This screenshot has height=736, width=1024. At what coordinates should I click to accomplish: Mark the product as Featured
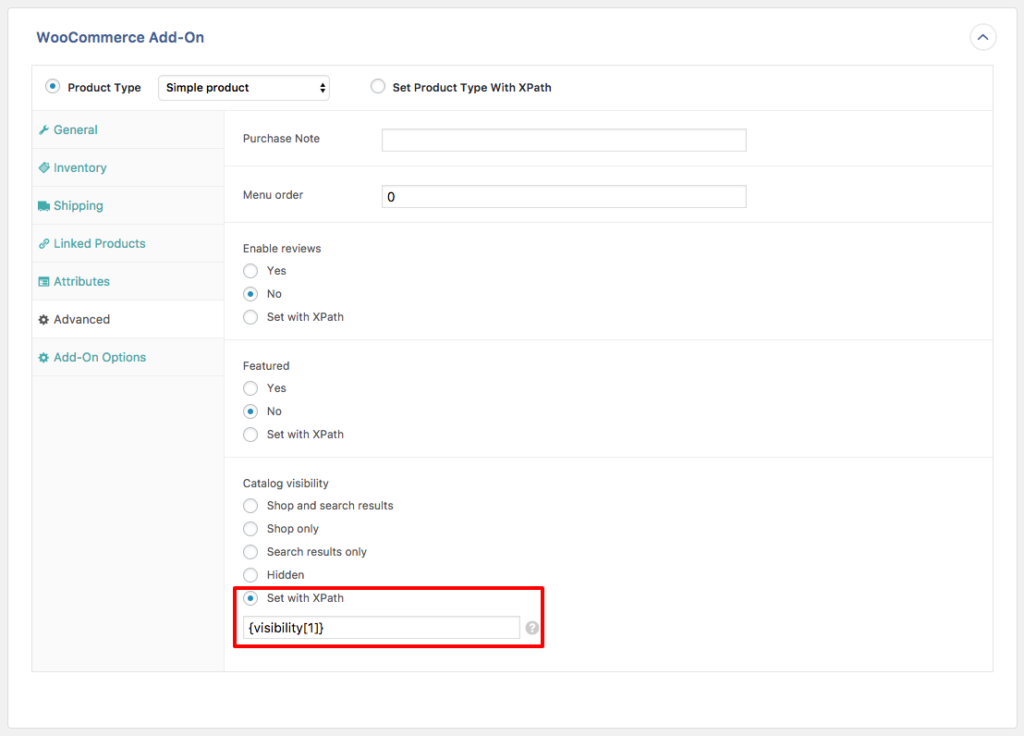tap(250, 388)
